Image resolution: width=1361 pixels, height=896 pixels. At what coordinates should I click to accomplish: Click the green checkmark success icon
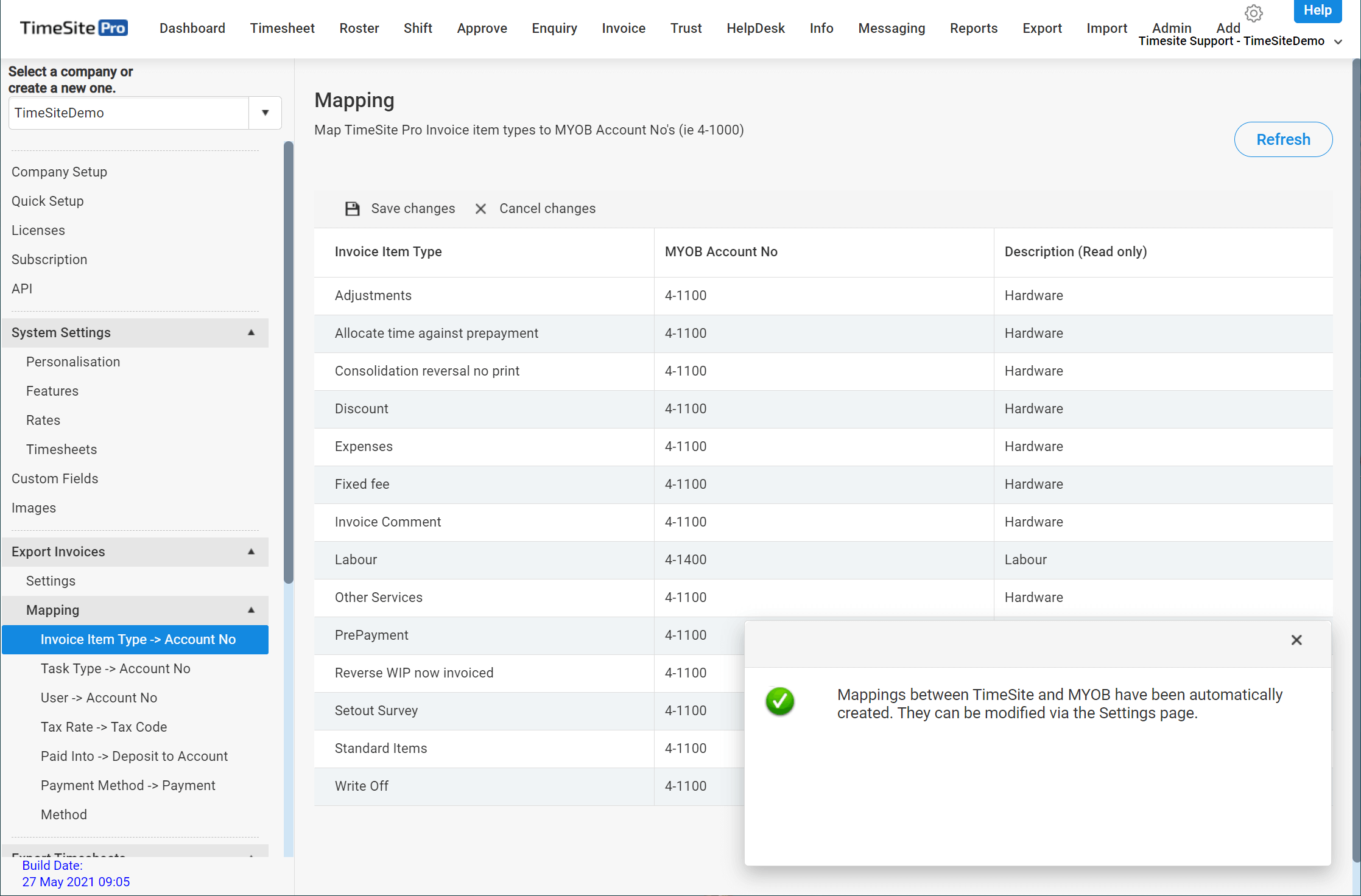coord(779,701)
